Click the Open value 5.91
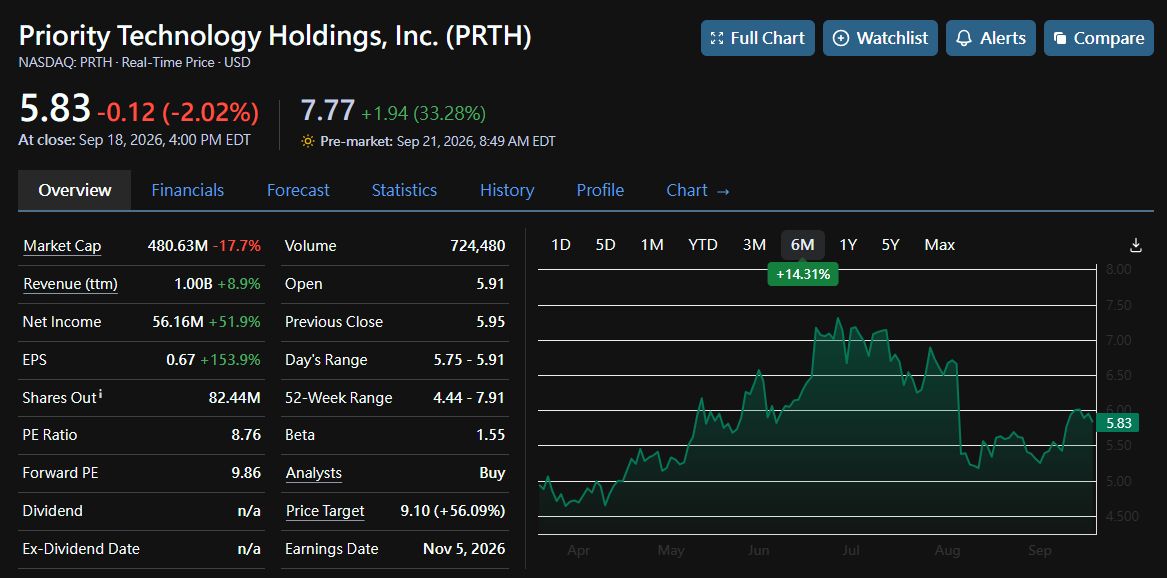 pyautogui.click(x=490, y=284)
